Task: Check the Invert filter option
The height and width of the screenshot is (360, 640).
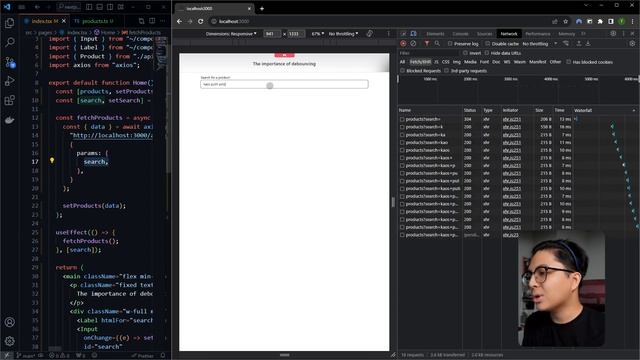Action: pos(465,53)
